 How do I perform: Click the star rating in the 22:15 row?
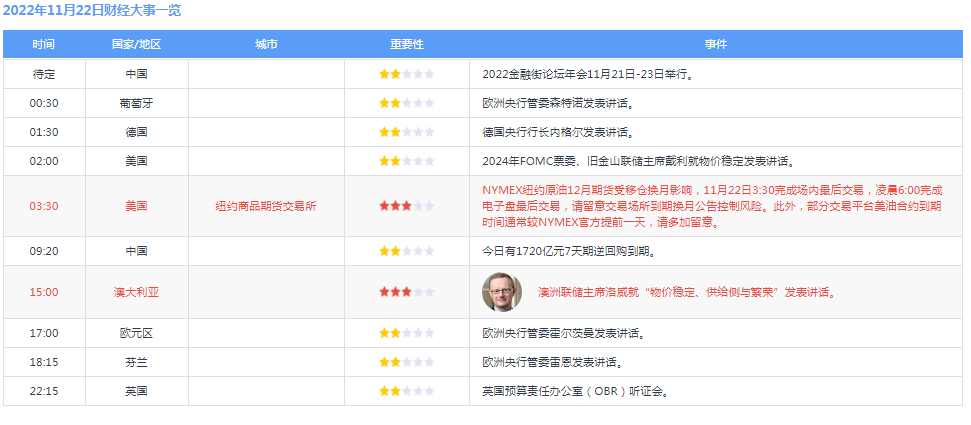click(407, 392)
